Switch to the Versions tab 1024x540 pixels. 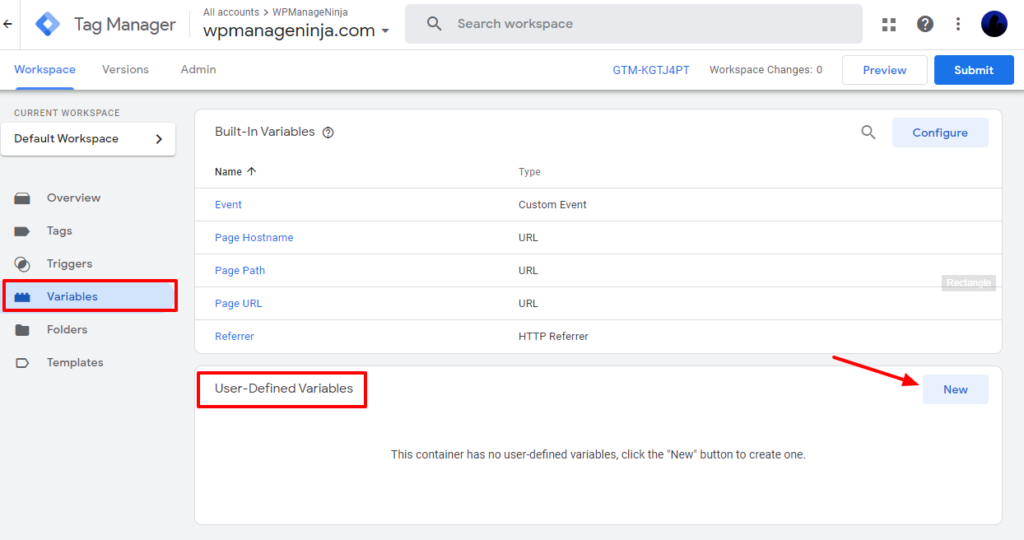[x=125, y=69]
